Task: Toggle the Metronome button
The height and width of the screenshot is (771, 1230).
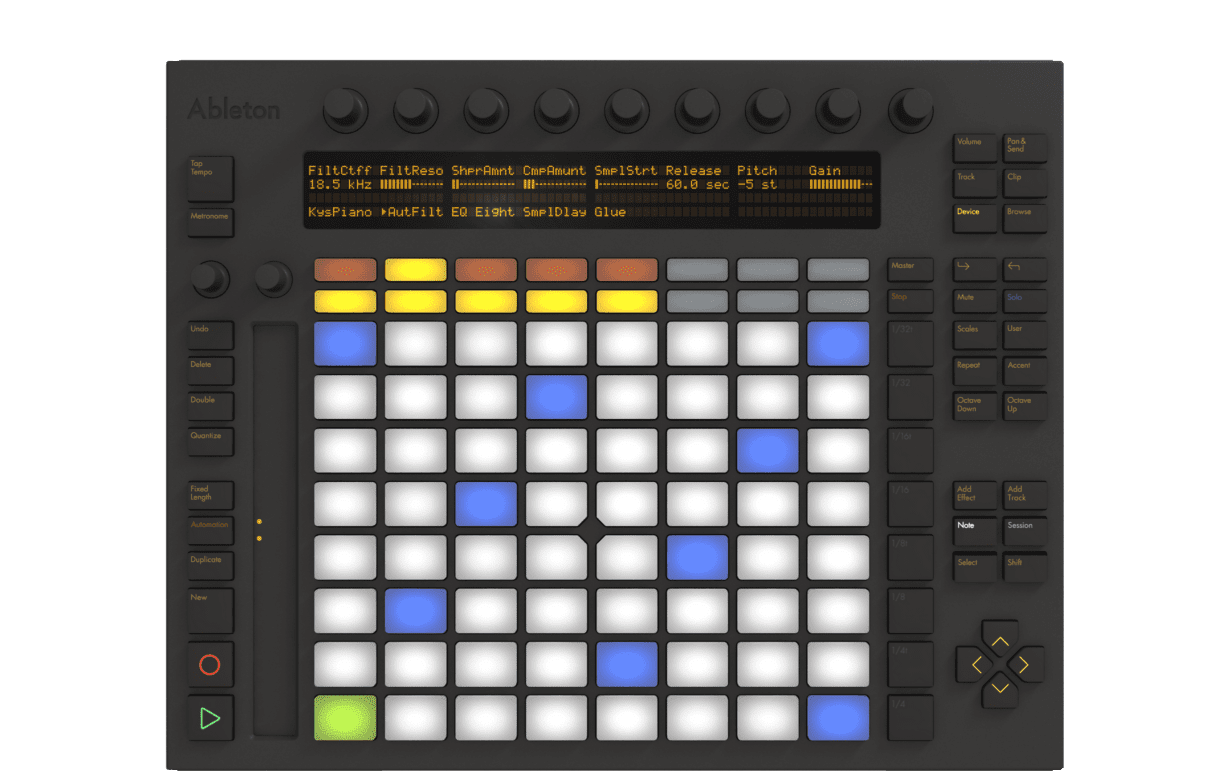Action: (x=211, y=222)
